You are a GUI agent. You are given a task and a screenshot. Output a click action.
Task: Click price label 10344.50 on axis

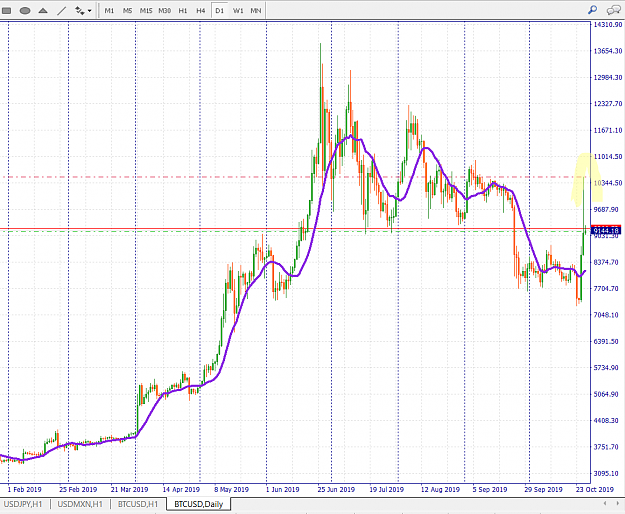[607, 183]
